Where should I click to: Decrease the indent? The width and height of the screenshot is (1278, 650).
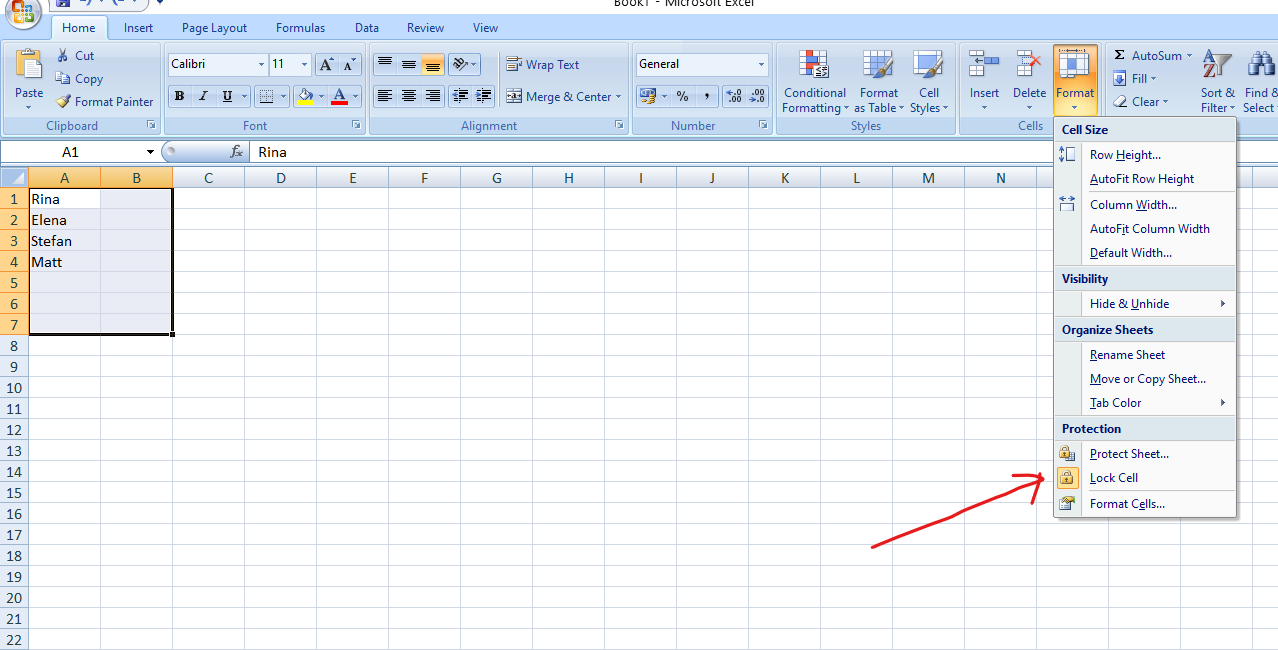click(x=460, y=96)
